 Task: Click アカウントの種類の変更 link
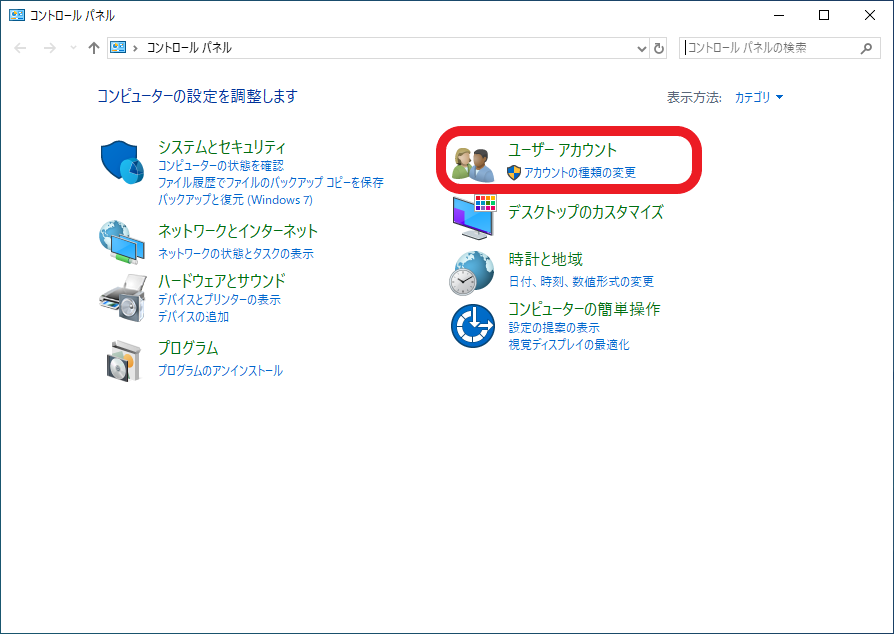[x=580, y=172]
